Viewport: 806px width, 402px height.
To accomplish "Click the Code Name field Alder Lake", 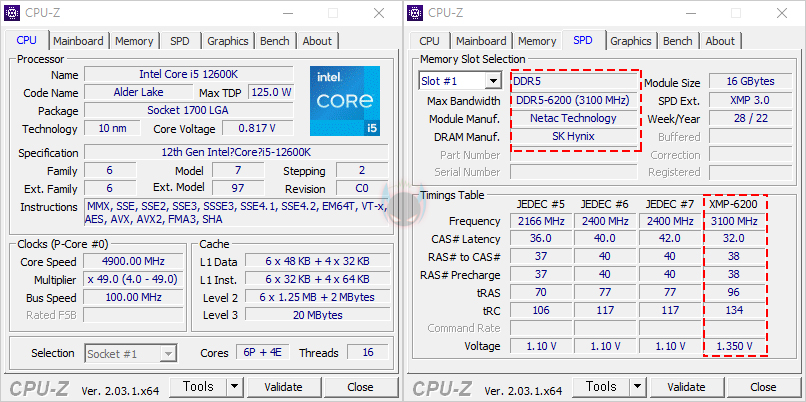I will [x=138, y=92].
